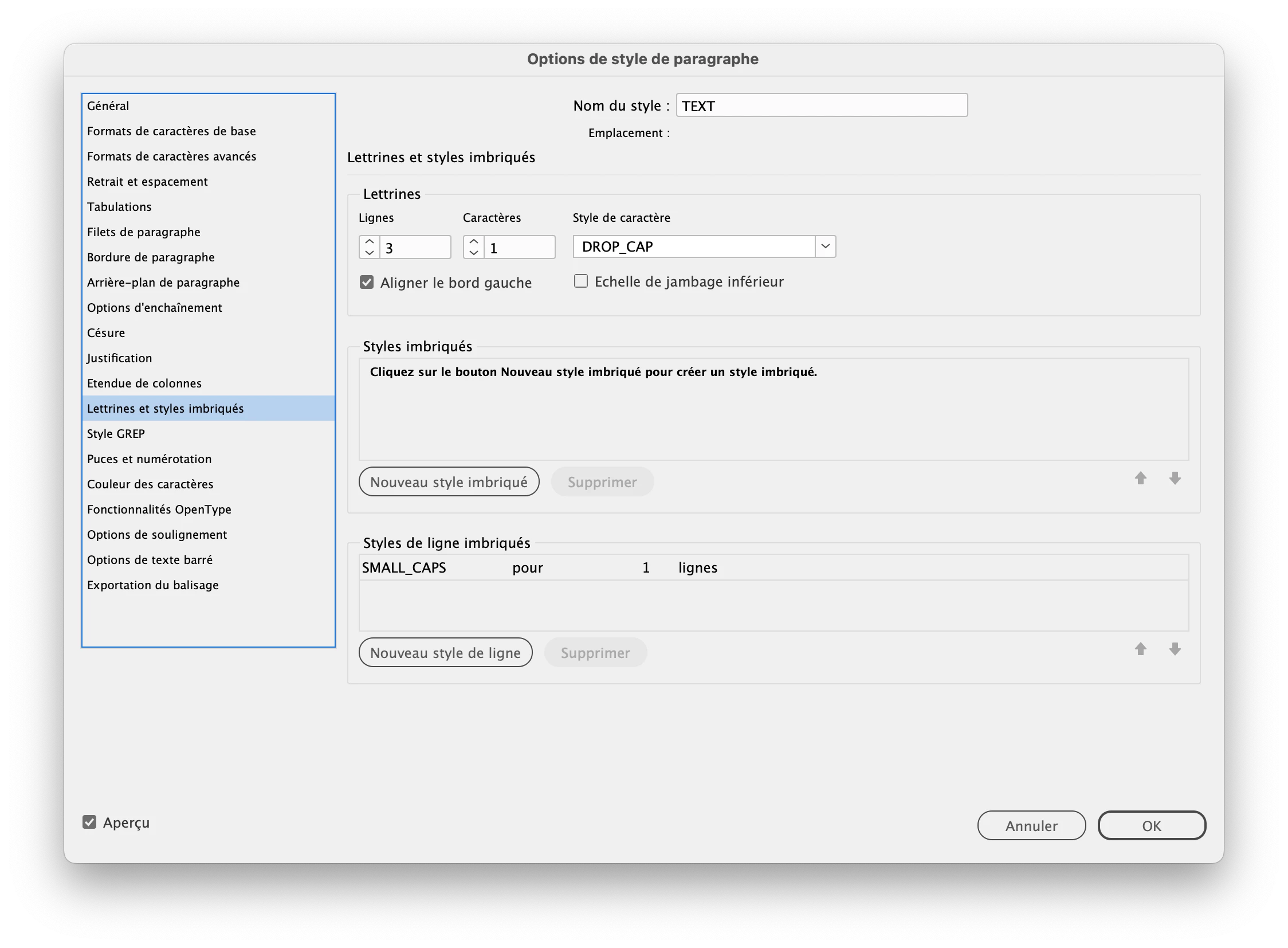
Task: Open Fonctionnalités OpenType
Action: coord(208,510)
